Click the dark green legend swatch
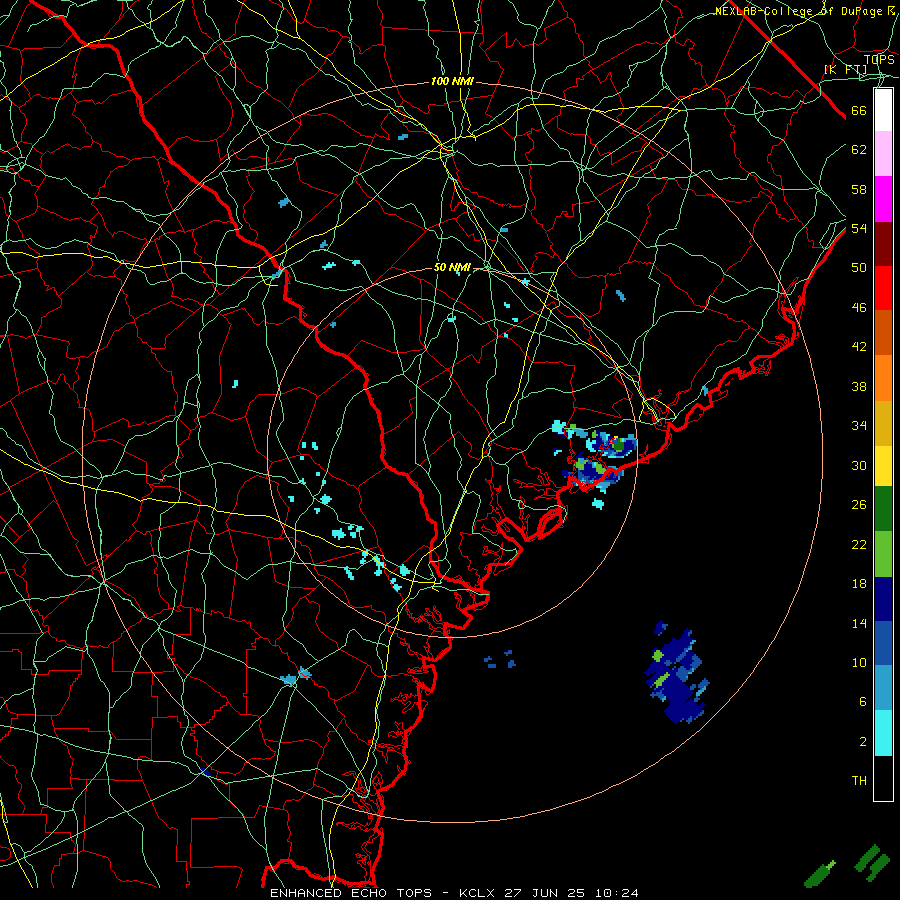Viewport: 900px width, 900px height. point(883,509)
